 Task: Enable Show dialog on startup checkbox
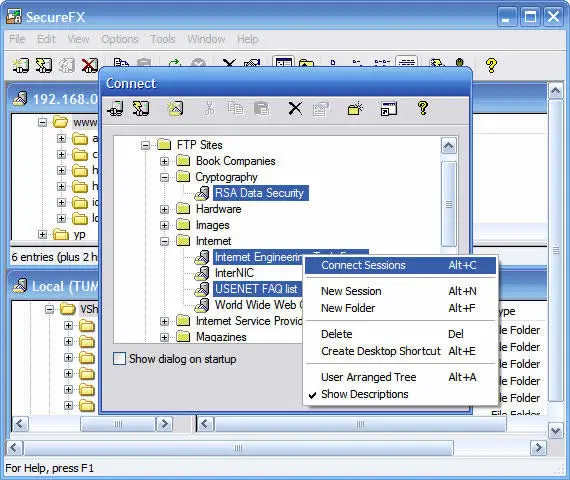pos(119,359)
